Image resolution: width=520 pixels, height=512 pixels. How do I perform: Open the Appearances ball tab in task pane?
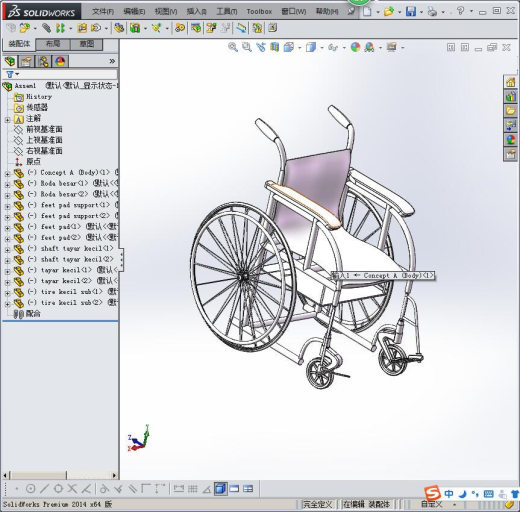pyautogui.click(x=510, y=140)
